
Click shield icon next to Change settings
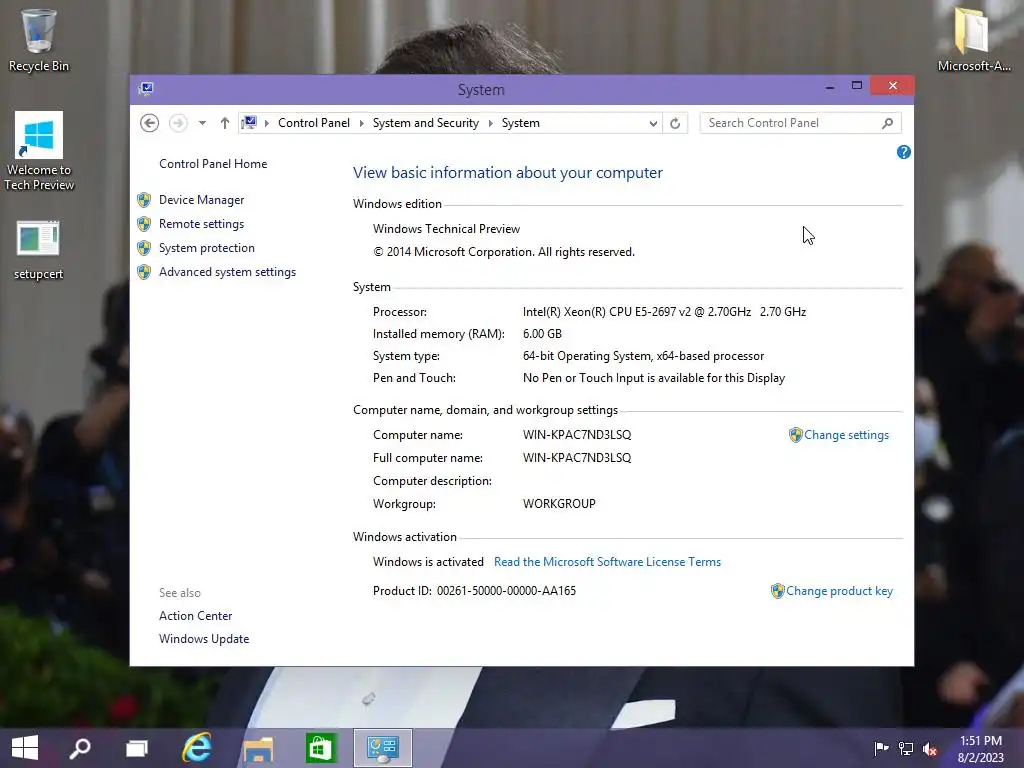click(795, 435)
